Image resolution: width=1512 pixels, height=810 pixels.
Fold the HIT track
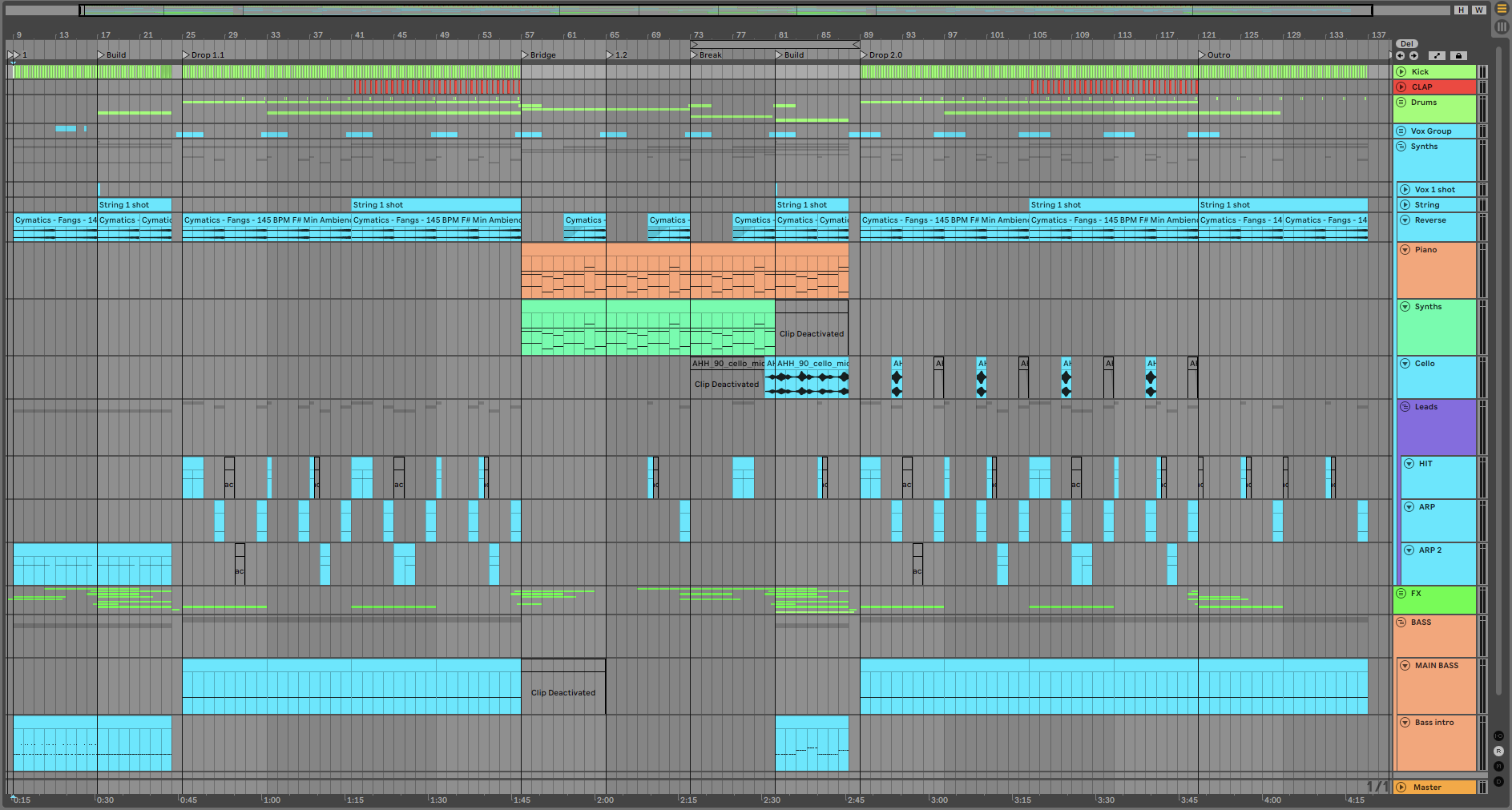(1409, 464)
